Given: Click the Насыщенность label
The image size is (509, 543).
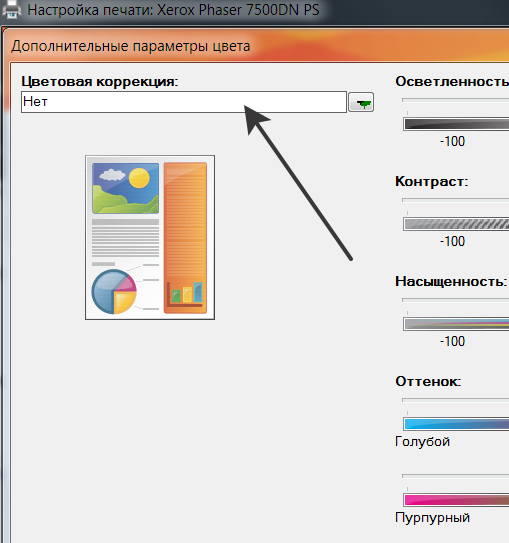Looking at the screenshot, I should coord(451,282).
